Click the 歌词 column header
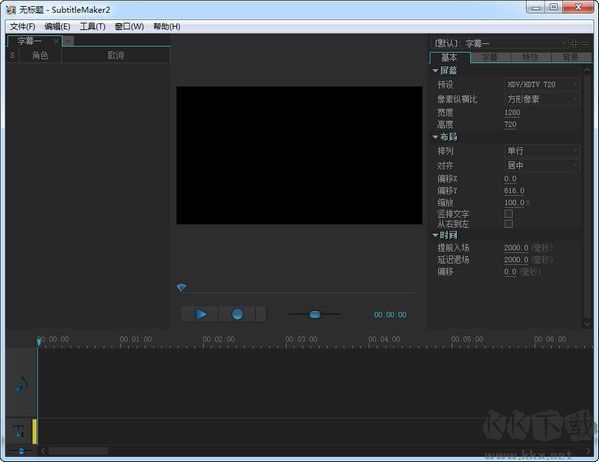 click(116, 55)
